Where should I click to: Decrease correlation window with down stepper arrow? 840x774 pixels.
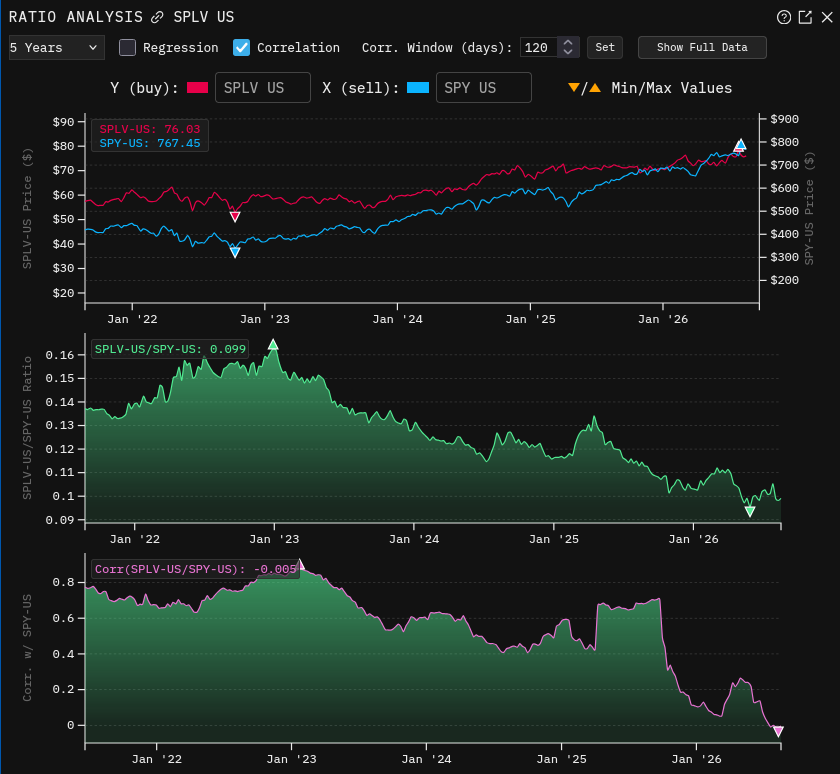coord(568,52)
